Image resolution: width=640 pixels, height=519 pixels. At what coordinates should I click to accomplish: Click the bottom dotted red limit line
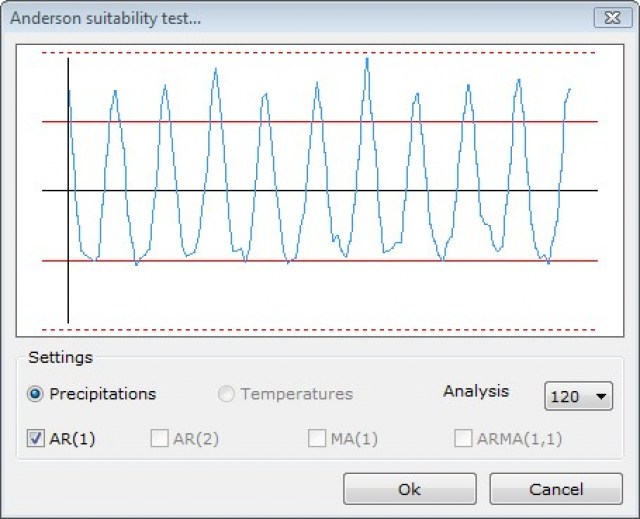(300, 329)
